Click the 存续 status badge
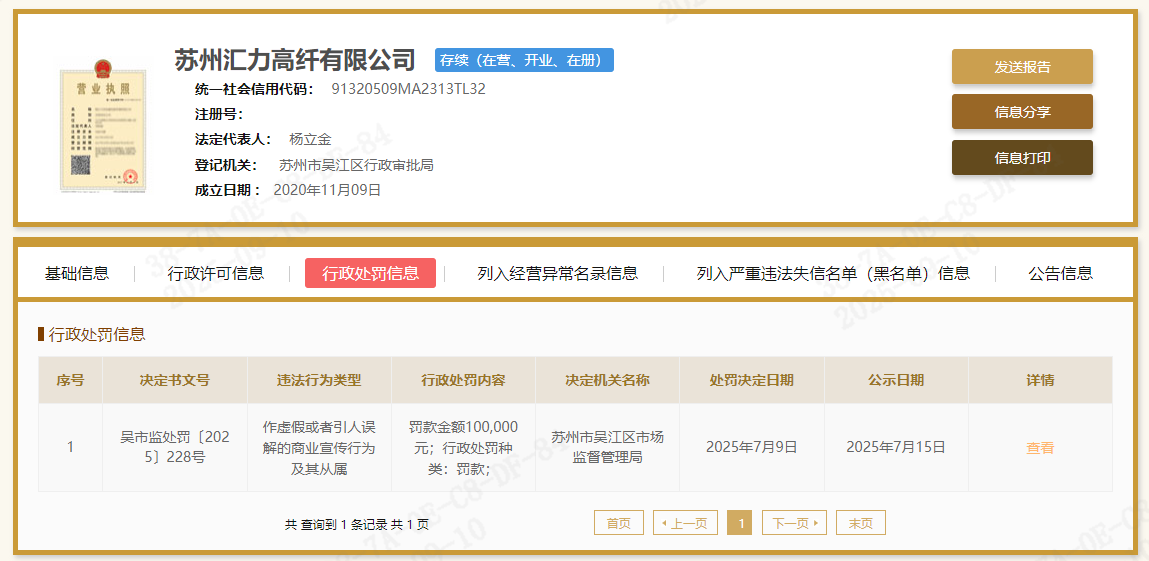 coord(524,60)
